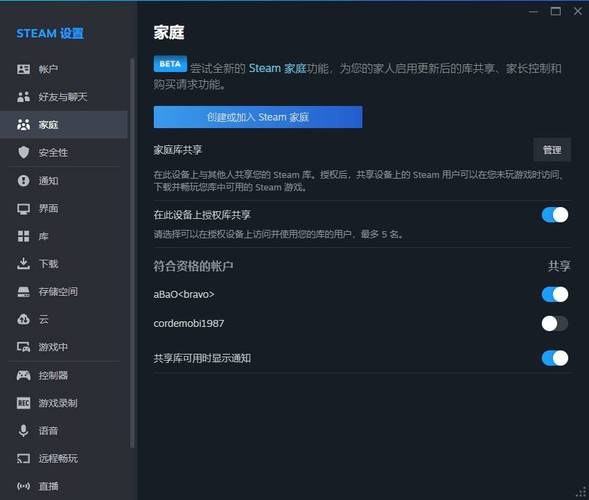The image size is (589, 500).
Task: Click the 库 grid icon
Action: click(23, 236)
